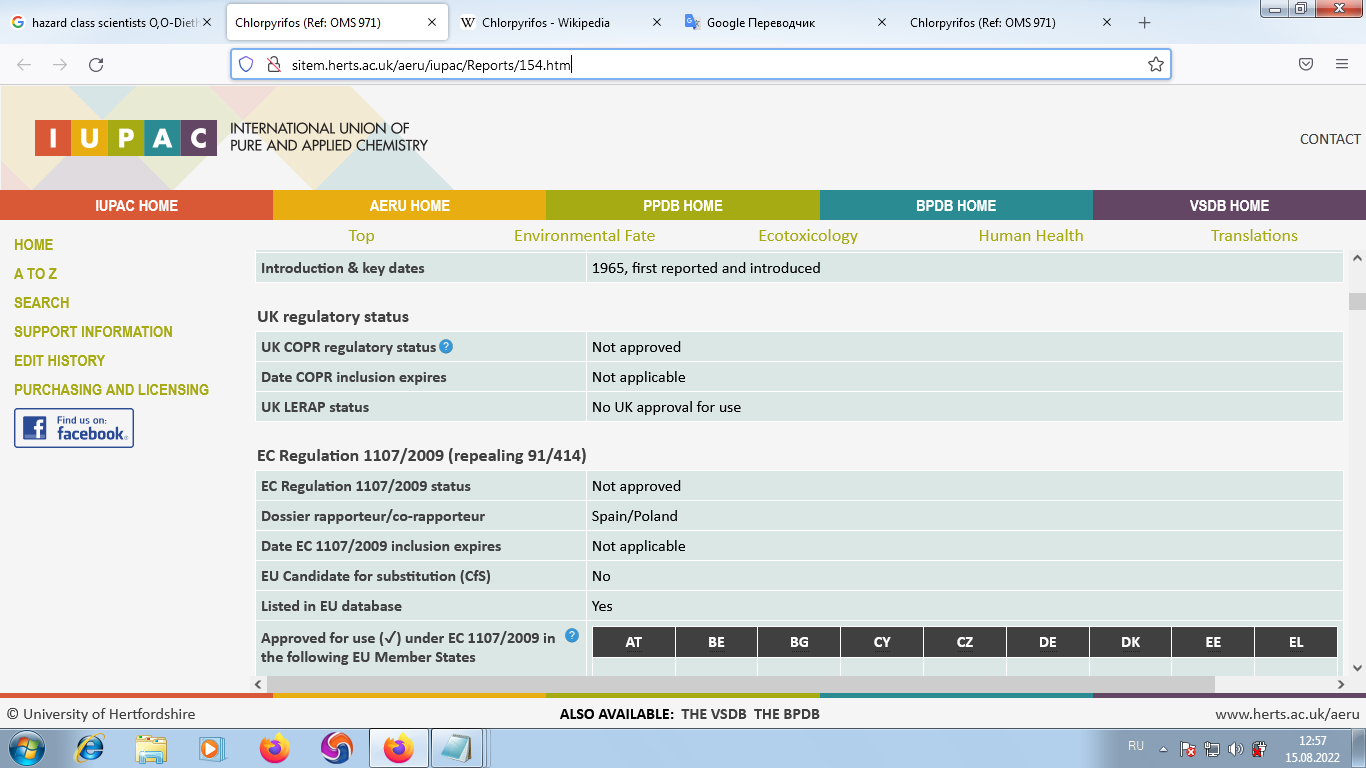
Task: Open Firefox hamburger application menu
Action: coord(1342,65)
